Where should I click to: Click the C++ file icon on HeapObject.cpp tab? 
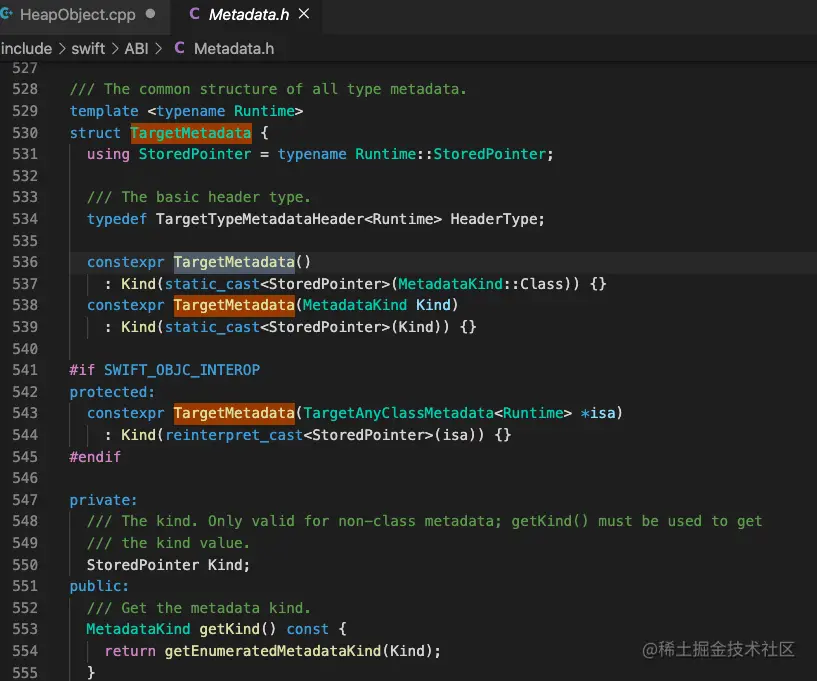[x=7, y=14]
